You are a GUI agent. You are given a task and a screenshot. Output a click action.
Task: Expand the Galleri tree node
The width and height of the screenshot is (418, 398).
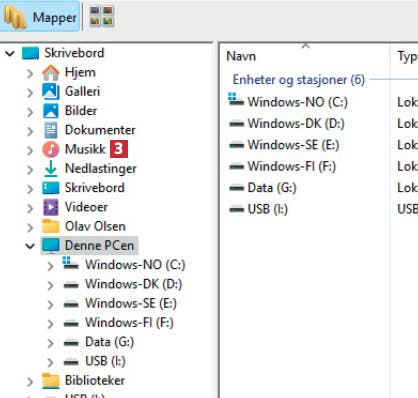click(x=30, y=92)
